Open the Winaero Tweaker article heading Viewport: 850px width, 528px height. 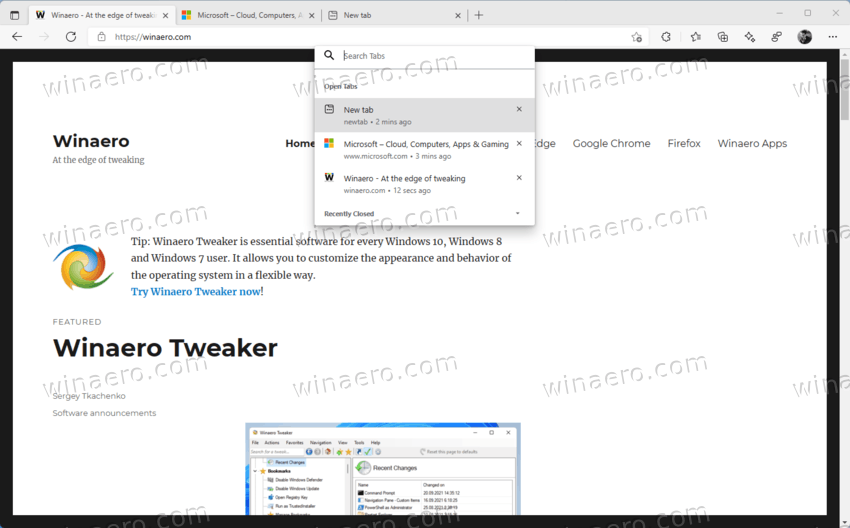pos(165,347)
